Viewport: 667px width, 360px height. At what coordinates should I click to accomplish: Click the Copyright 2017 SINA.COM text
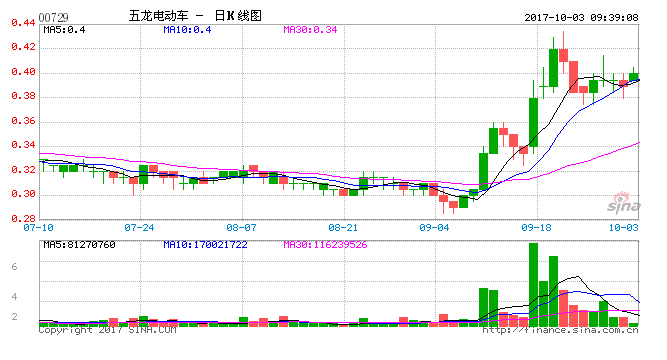107,330
